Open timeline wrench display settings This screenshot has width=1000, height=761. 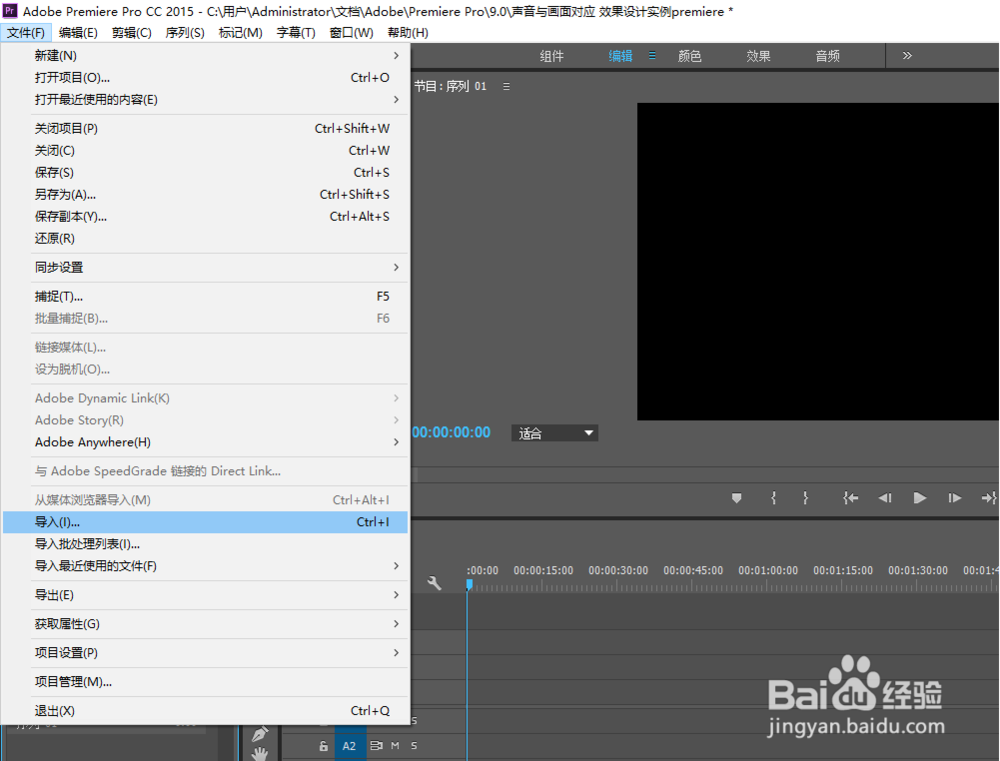click(434, 582)
